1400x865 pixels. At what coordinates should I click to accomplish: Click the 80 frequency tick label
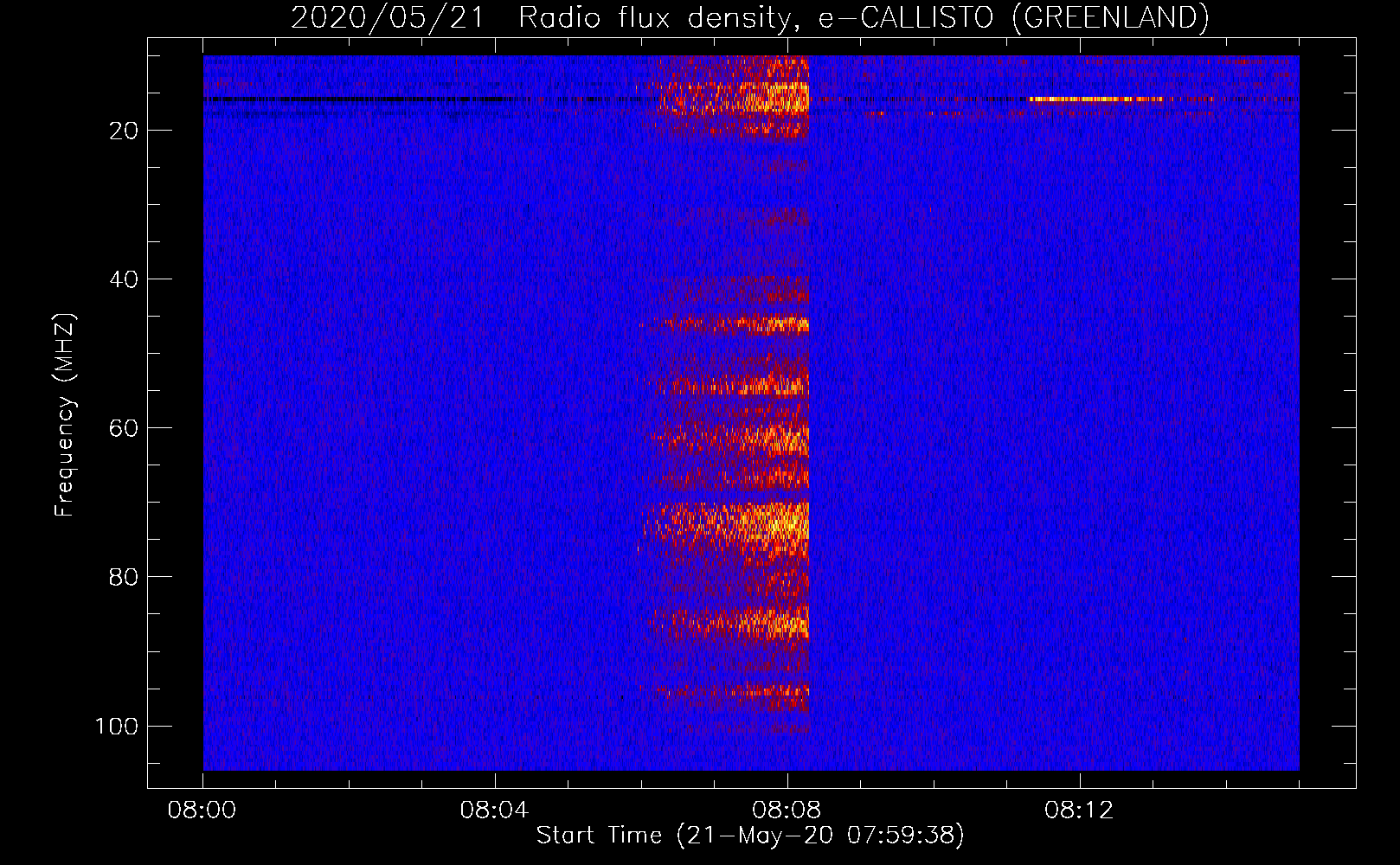coord(124,577)
